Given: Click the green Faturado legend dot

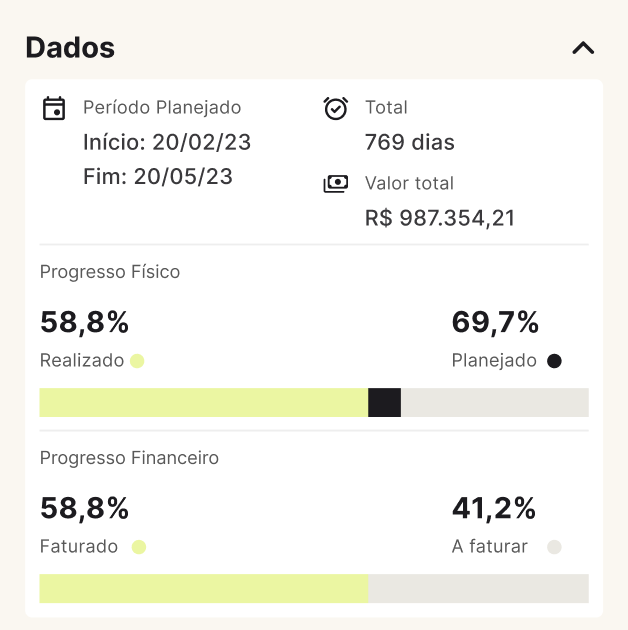Looking at the screenshot, I should (139, 547).
